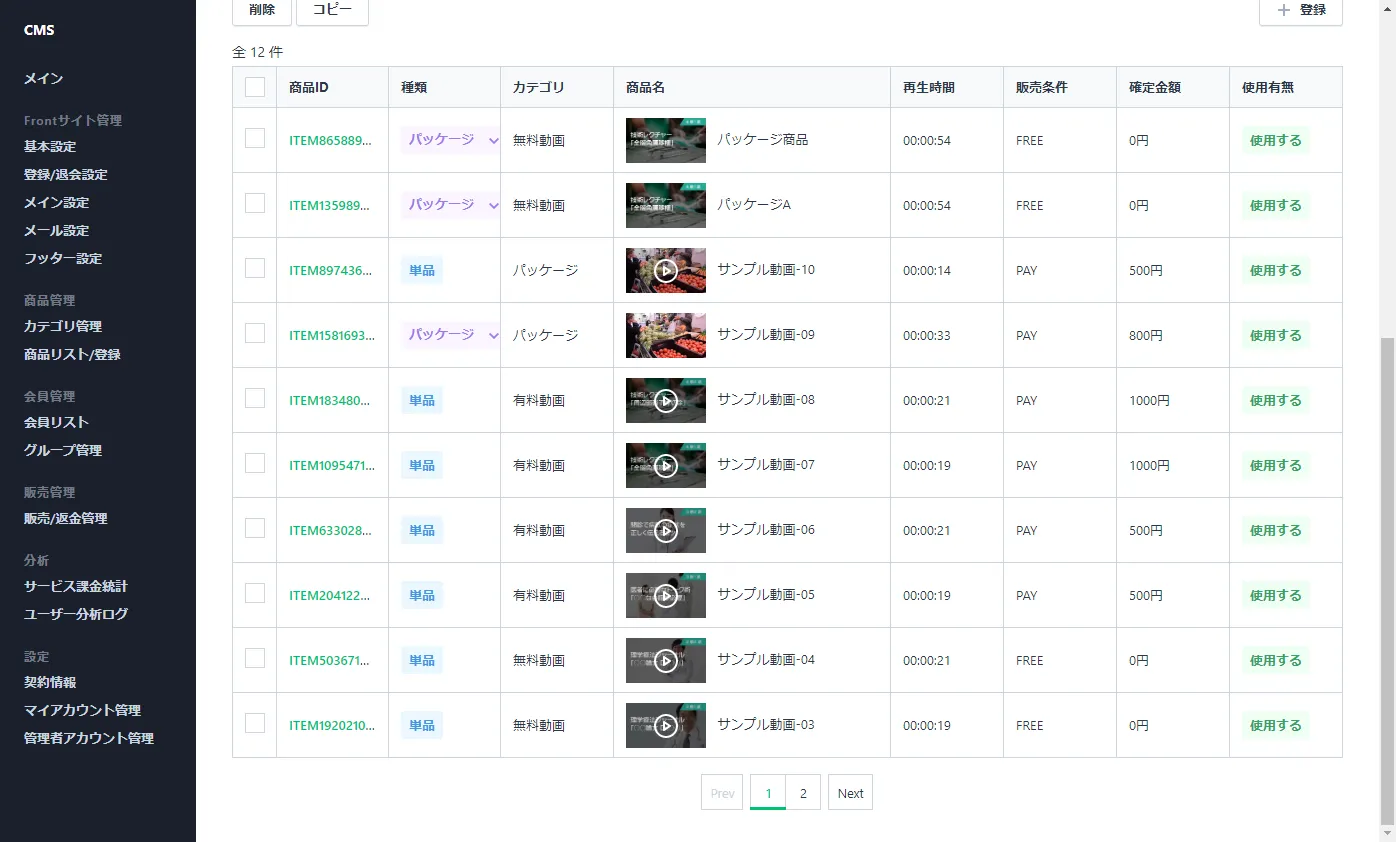Select the checkbox for サンプル動画-03 row

click(x=255, y=723)
